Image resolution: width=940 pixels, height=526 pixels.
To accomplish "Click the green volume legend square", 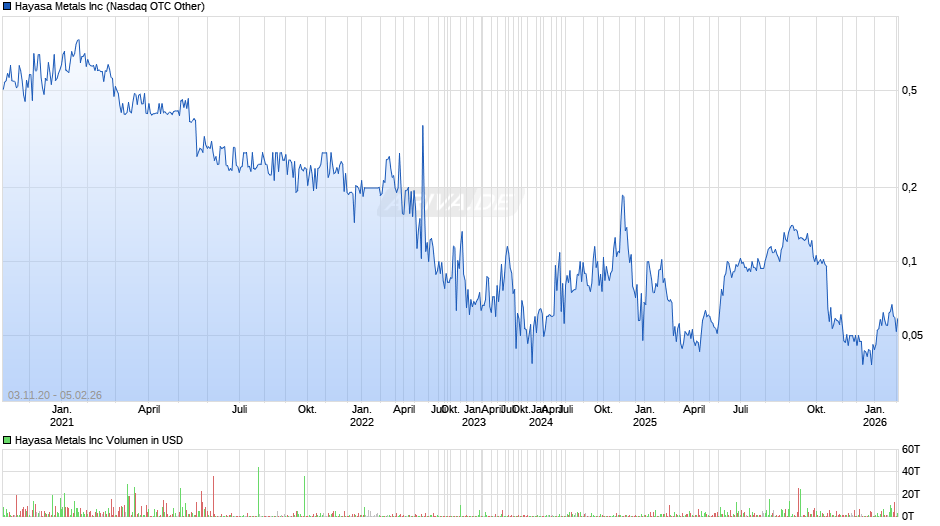I will (7, 440).
